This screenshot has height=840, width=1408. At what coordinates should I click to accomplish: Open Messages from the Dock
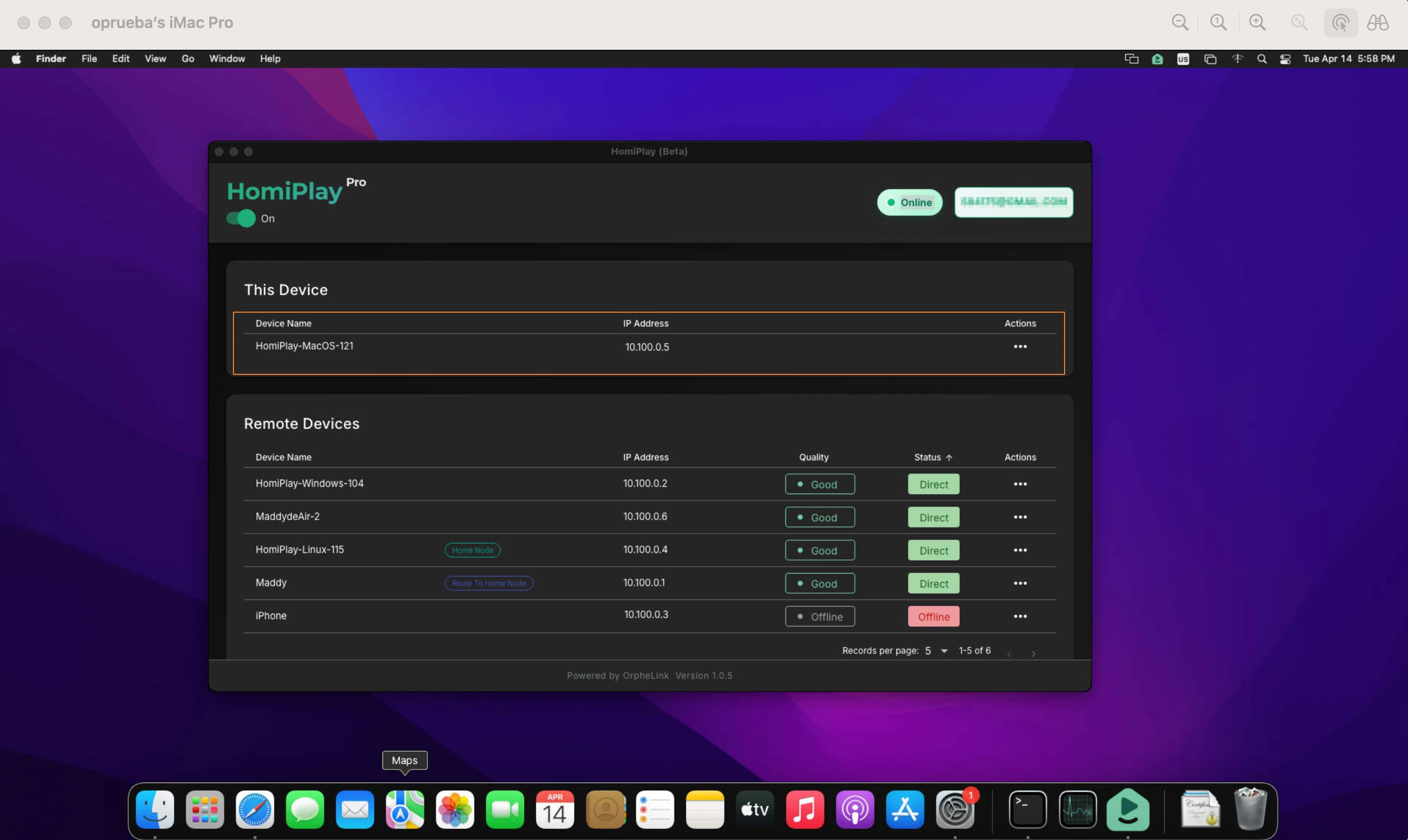(305, 809)
